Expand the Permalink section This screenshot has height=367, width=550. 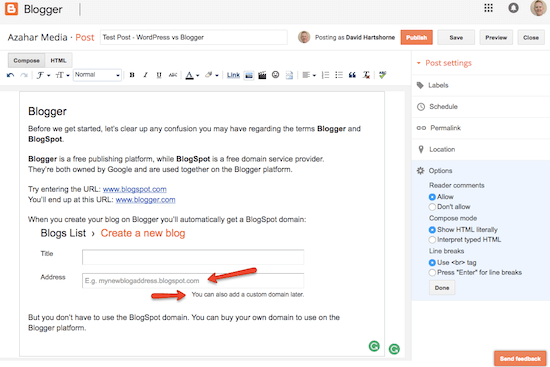(x=481, y=128)
